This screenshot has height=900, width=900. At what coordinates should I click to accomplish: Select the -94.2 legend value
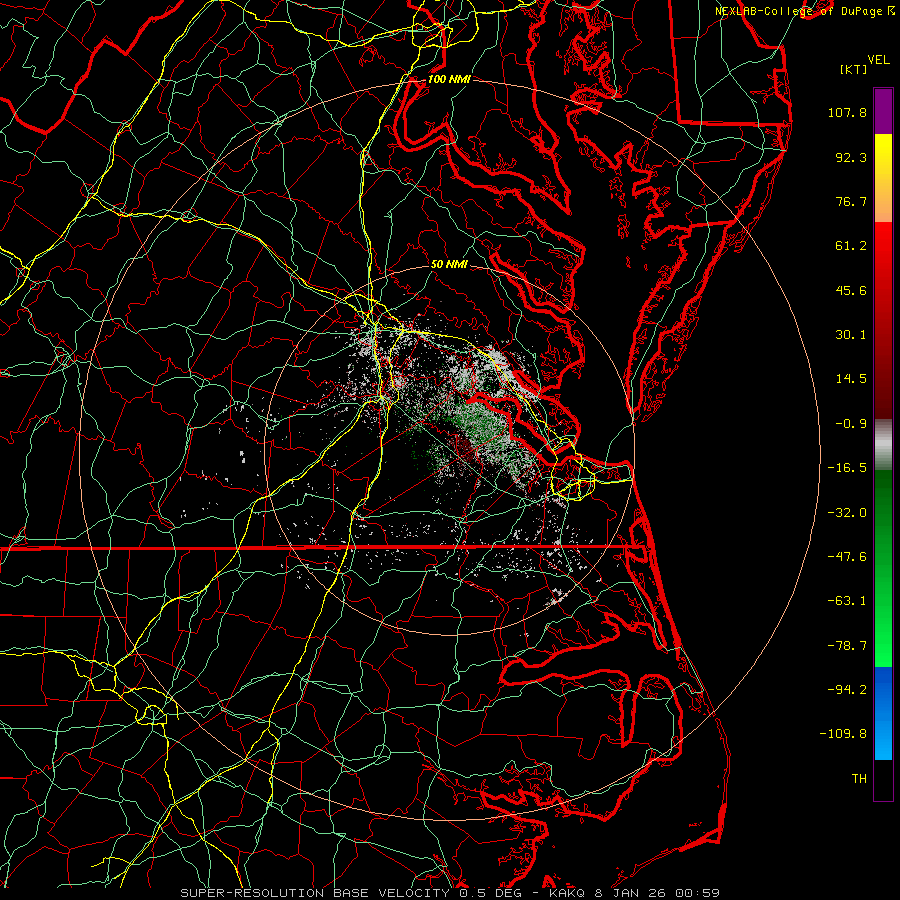(x=847, y=690)
